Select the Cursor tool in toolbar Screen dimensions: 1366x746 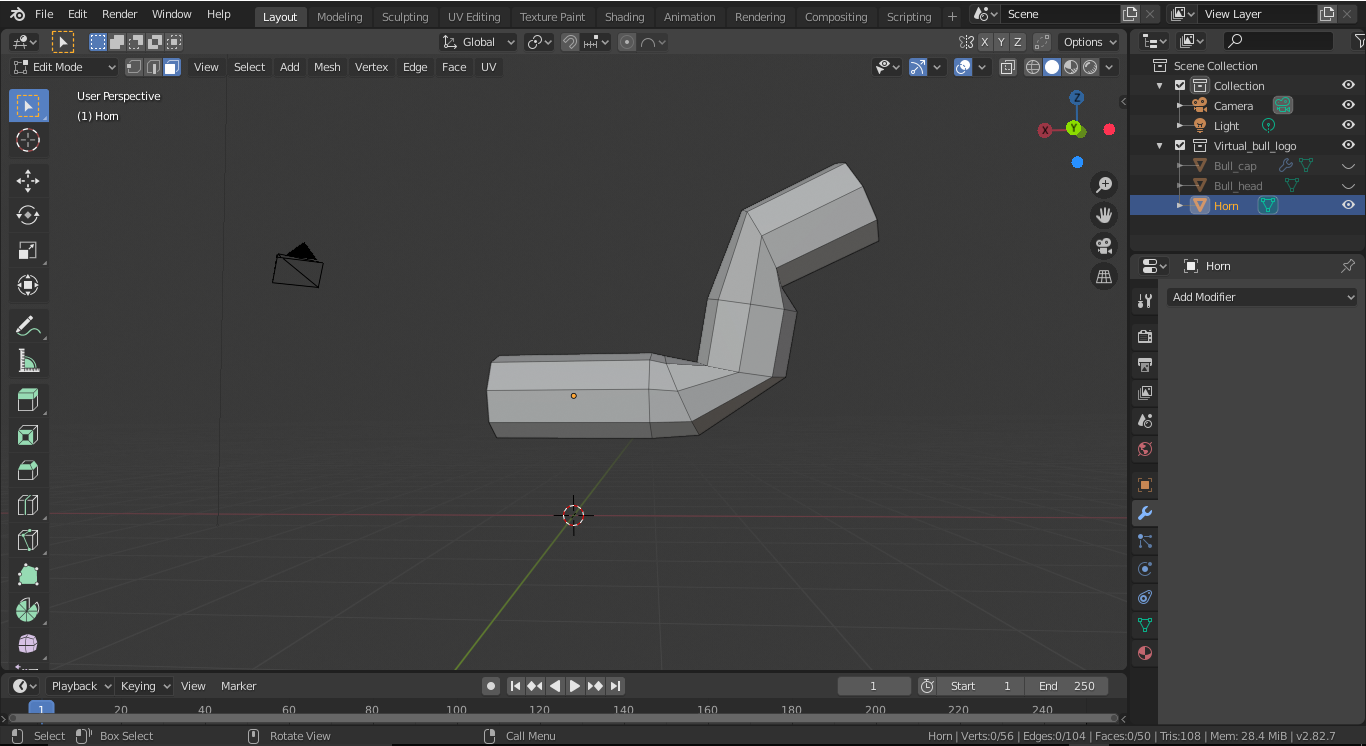click(28, 141)
